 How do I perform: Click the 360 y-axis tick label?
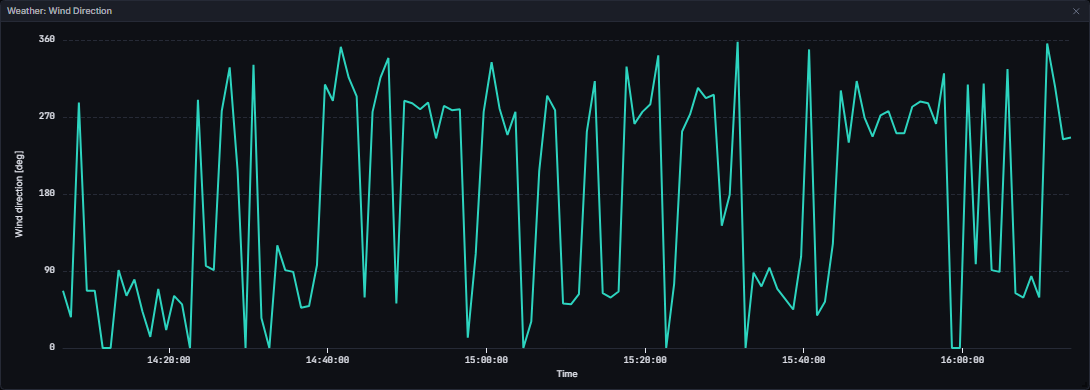(x=47, y=40)
